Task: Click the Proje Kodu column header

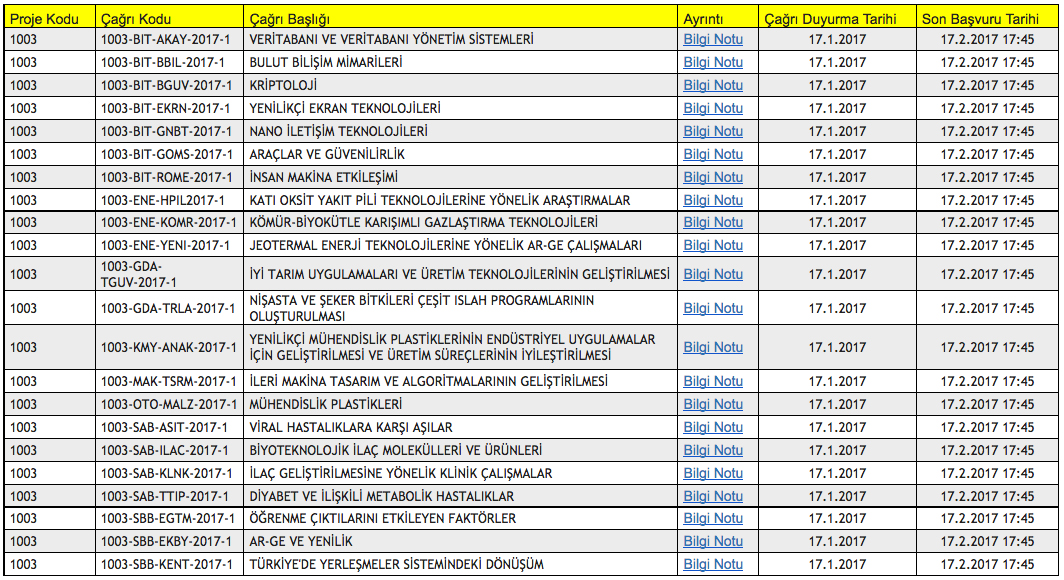Action: [x=40, y=18]
